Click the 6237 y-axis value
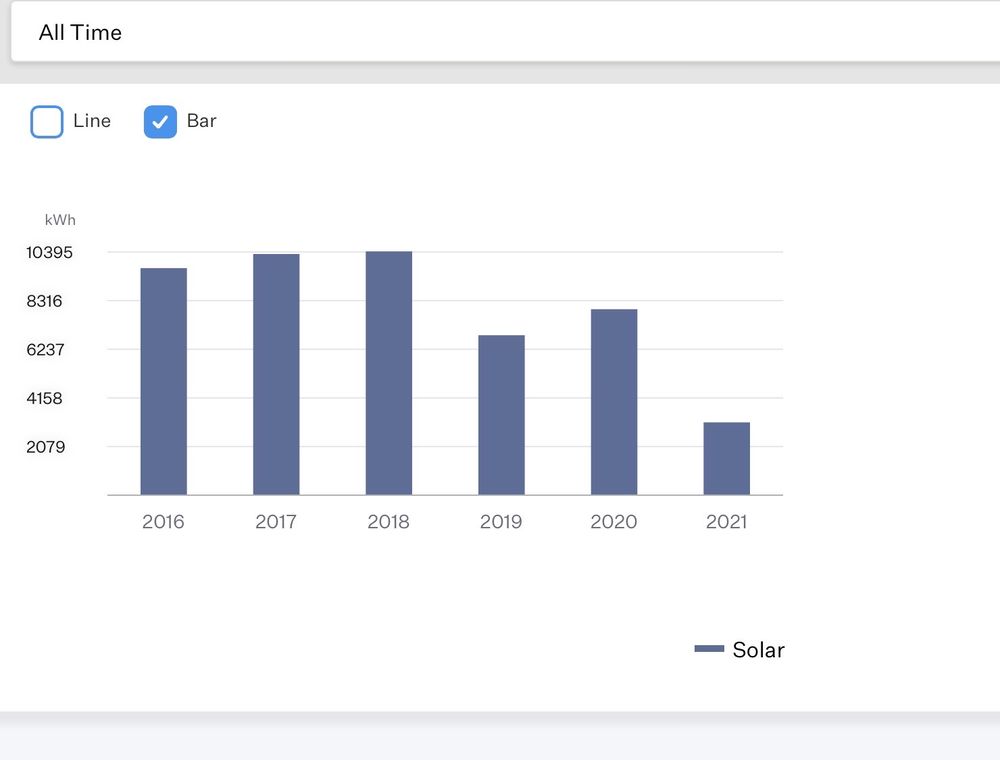This screenshot has width=1000, height=760. coord(45,349)
